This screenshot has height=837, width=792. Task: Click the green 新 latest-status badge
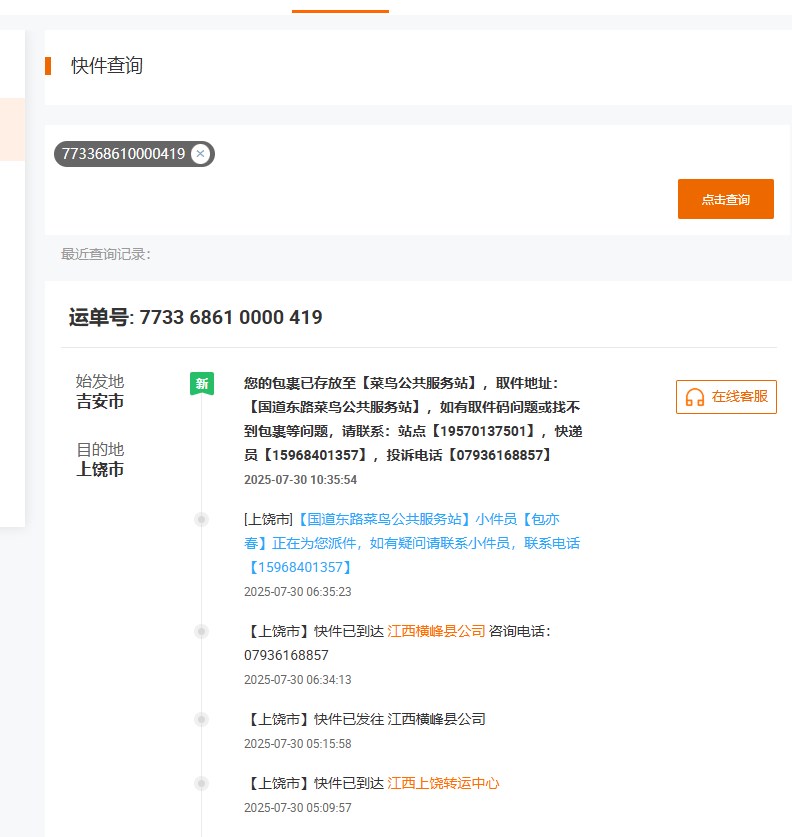coord(202,383)
